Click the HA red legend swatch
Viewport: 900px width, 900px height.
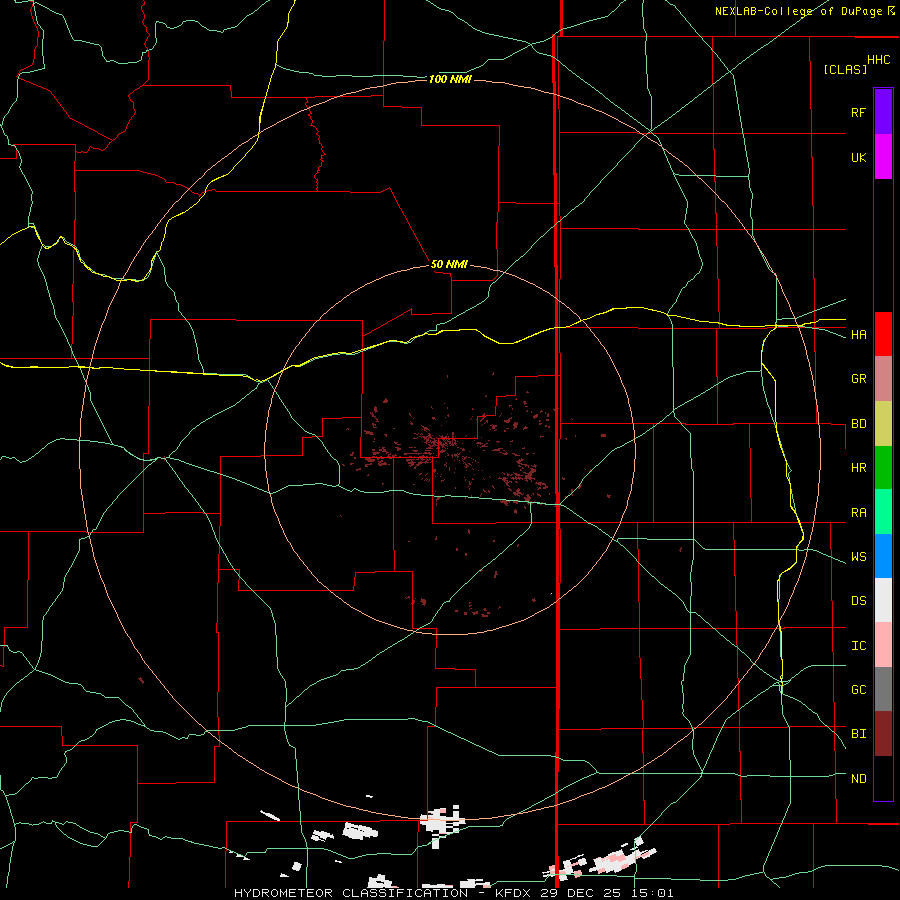(x=883, y=334)
